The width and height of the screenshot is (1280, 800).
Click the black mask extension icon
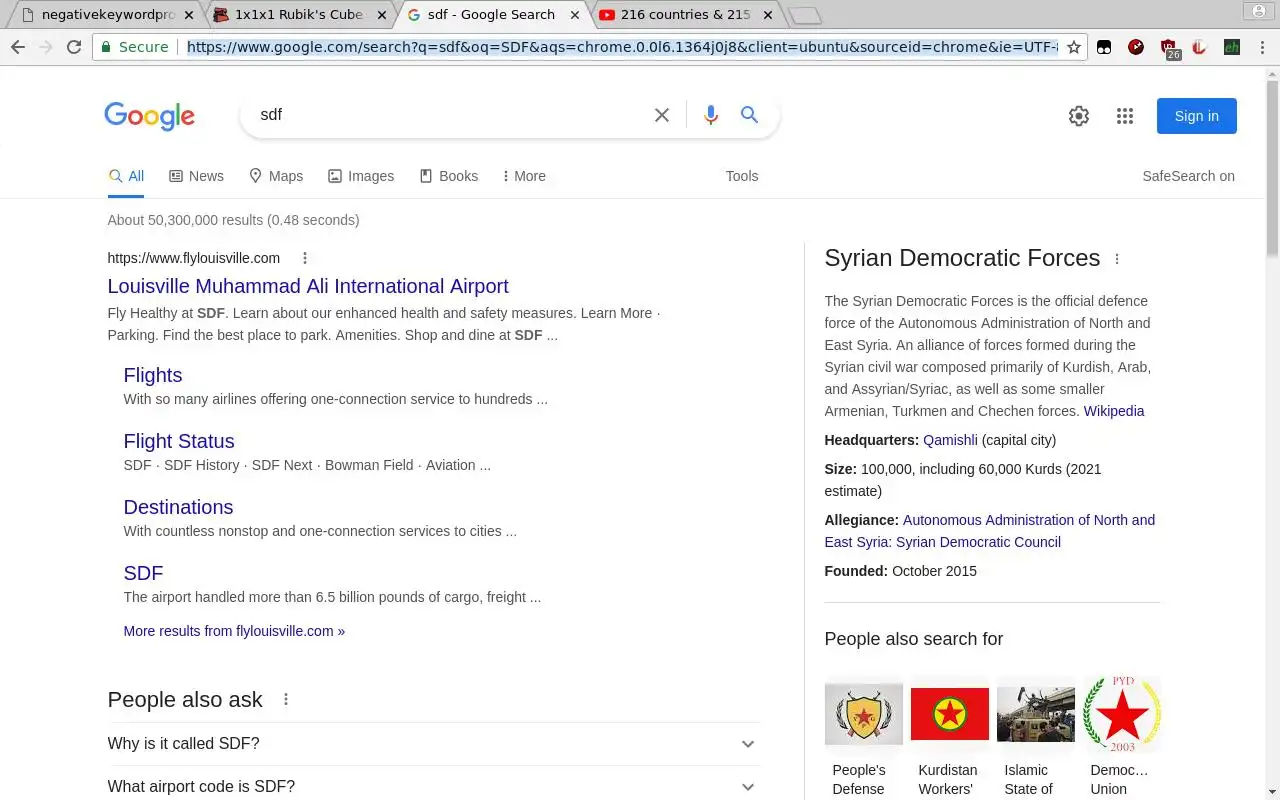tap(1104, 47)
